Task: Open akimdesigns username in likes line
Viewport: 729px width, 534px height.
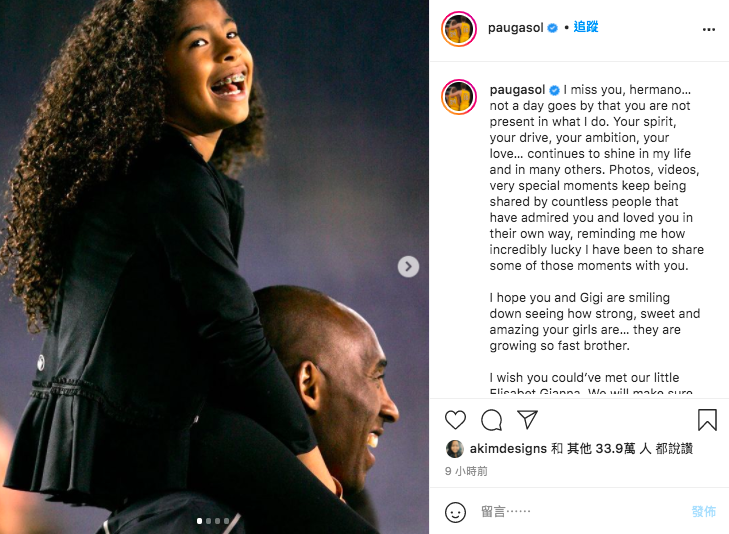Action: click(x=508, y=448)
